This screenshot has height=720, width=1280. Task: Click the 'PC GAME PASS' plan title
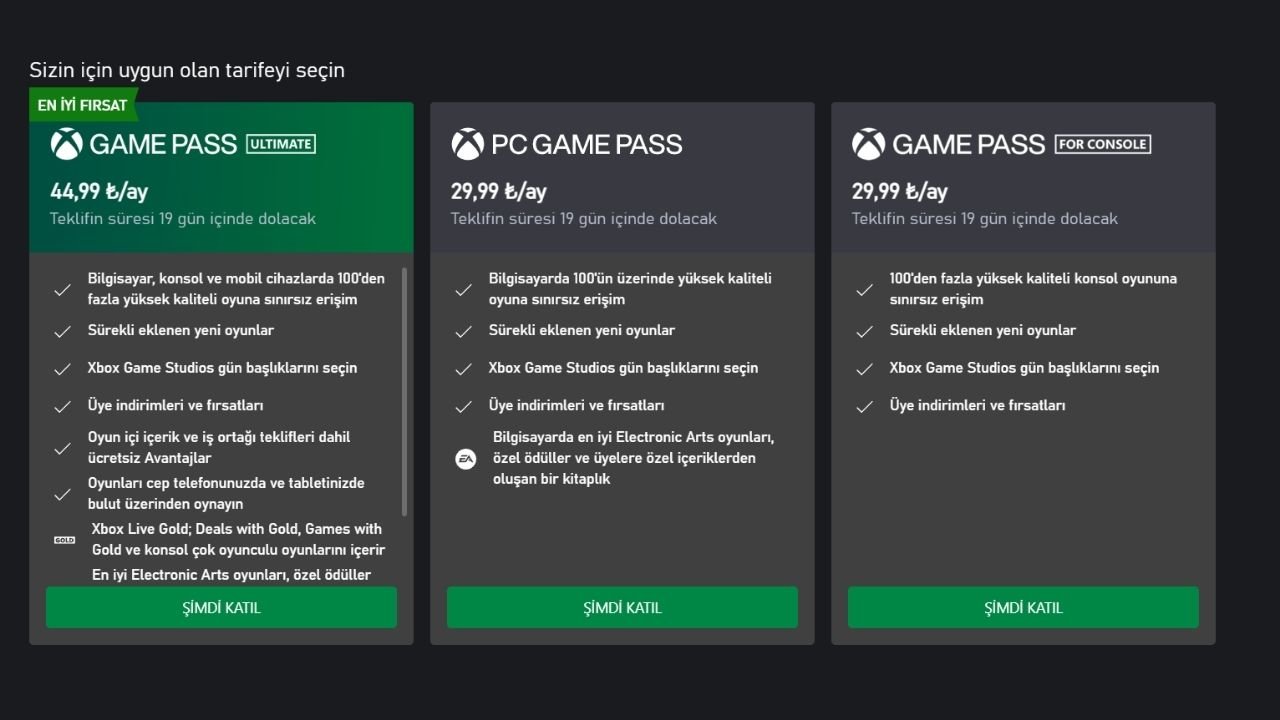click(587, 144)
